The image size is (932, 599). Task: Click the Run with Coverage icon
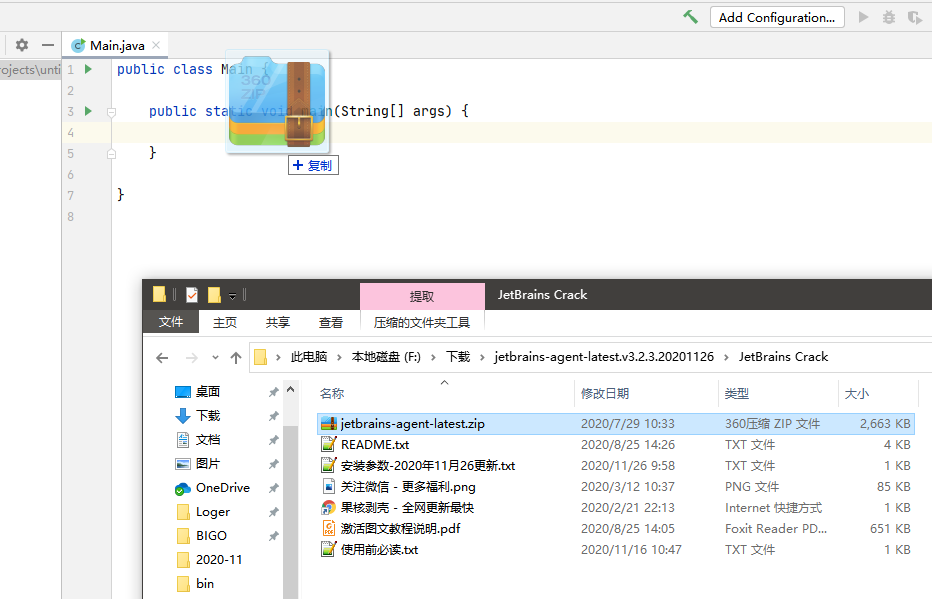coord(914,17)
